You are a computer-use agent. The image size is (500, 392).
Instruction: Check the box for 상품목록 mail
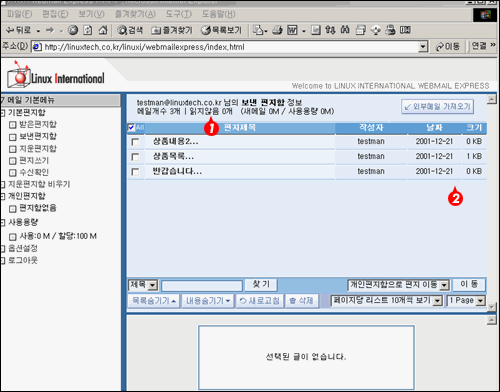point(135,157)
